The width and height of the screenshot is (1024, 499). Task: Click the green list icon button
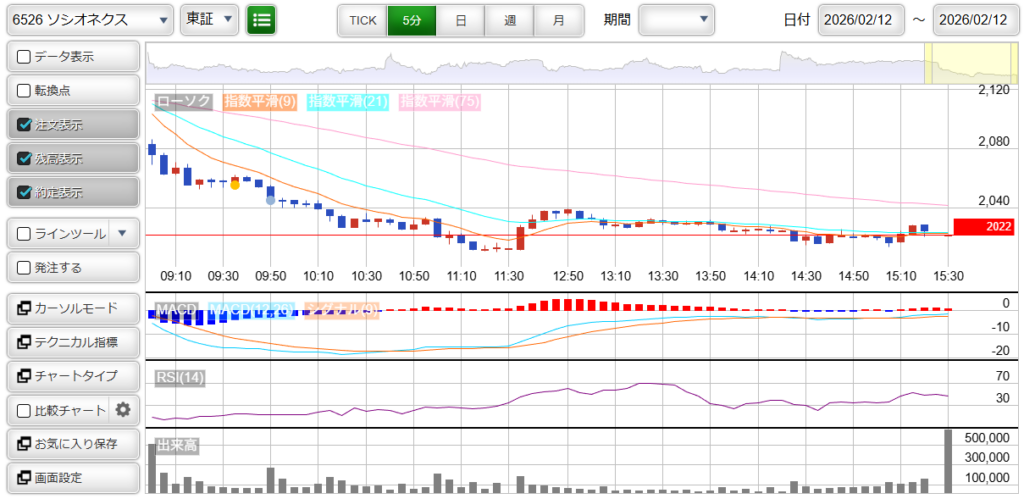point(261,20)
